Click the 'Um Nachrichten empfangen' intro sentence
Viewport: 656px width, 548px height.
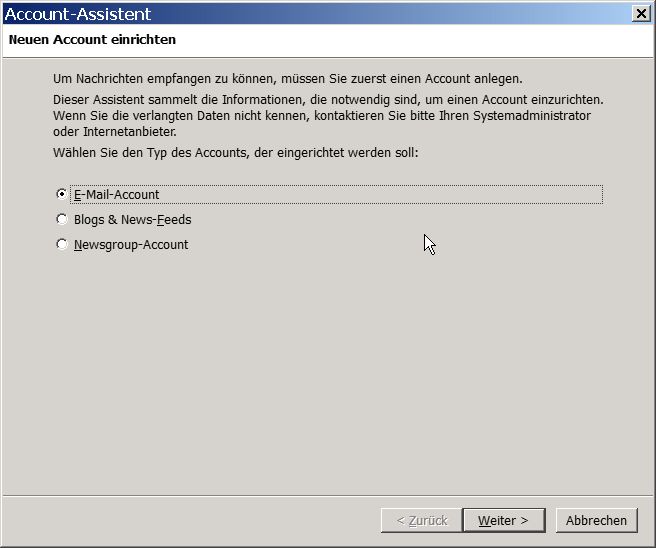coord(288,79)
